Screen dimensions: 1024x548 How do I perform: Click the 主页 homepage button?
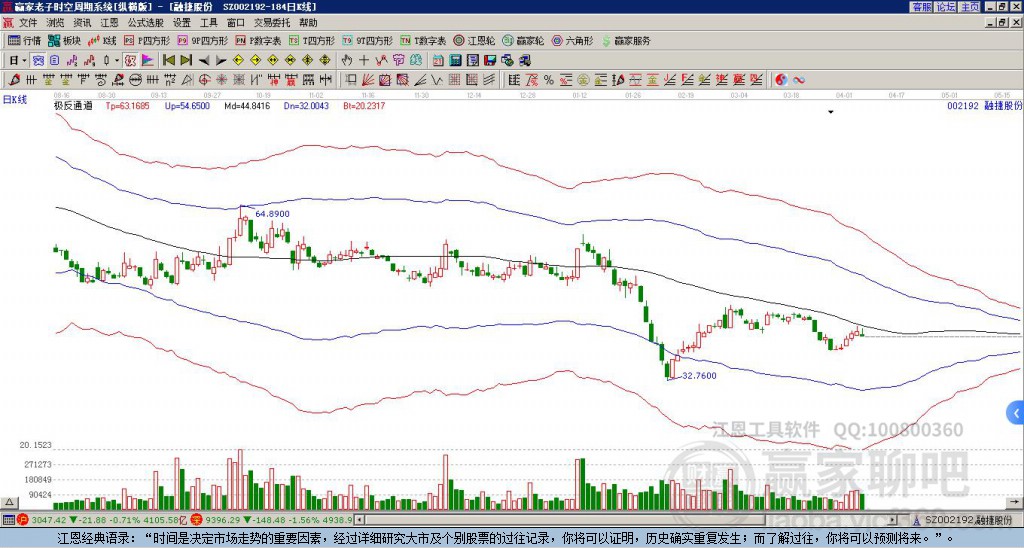969,6
